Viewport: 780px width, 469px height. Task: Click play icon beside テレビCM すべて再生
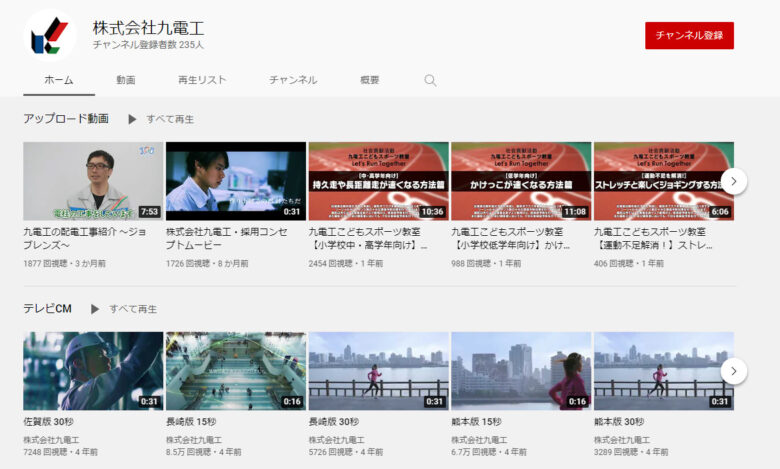[x=95, y=309]
